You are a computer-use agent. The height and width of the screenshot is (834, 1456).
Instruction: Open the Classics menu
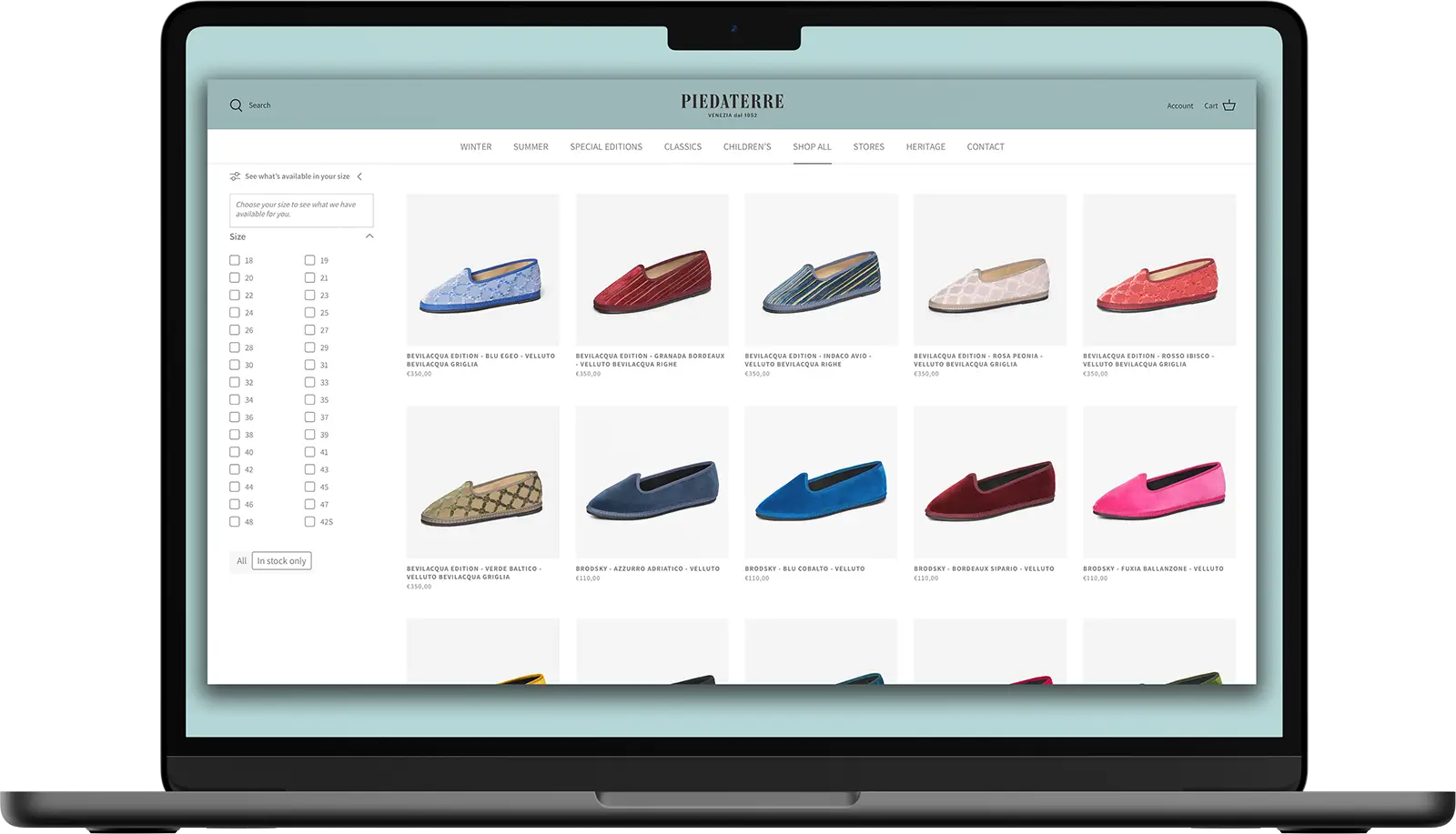[682, 146]
